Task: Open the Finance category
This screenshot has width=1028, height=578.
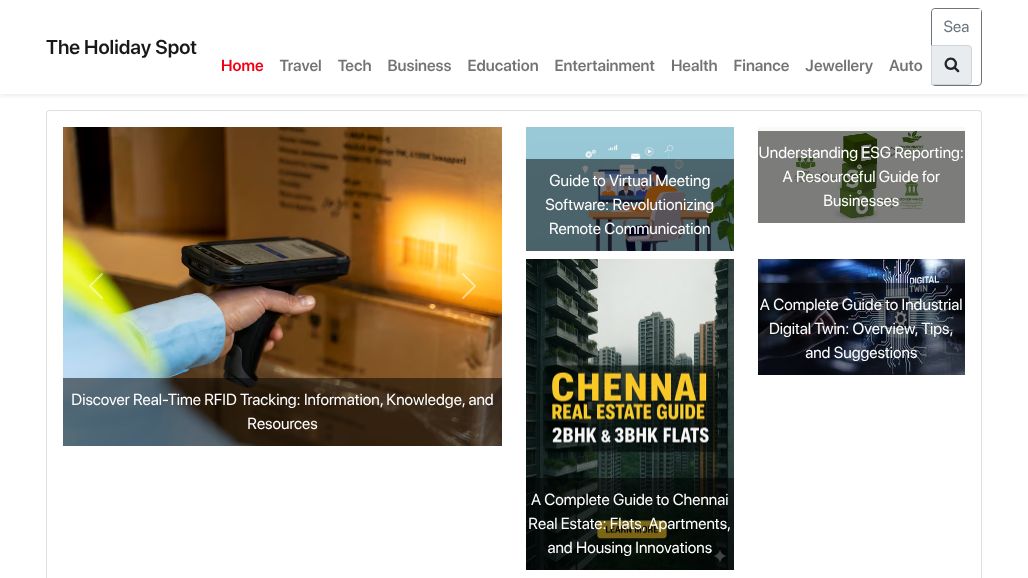Action: 761,66
